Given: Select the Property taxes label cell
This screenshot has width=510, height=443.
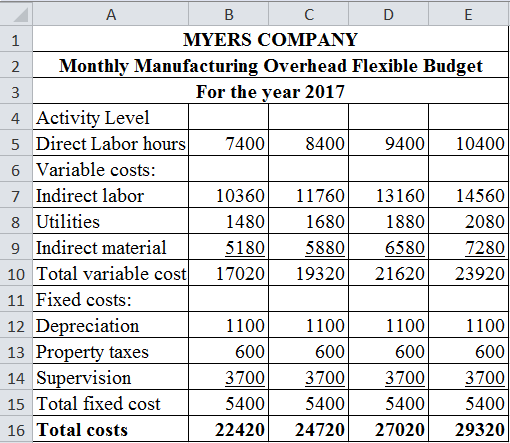Looking at the screenshot, I should click(111, 351).
